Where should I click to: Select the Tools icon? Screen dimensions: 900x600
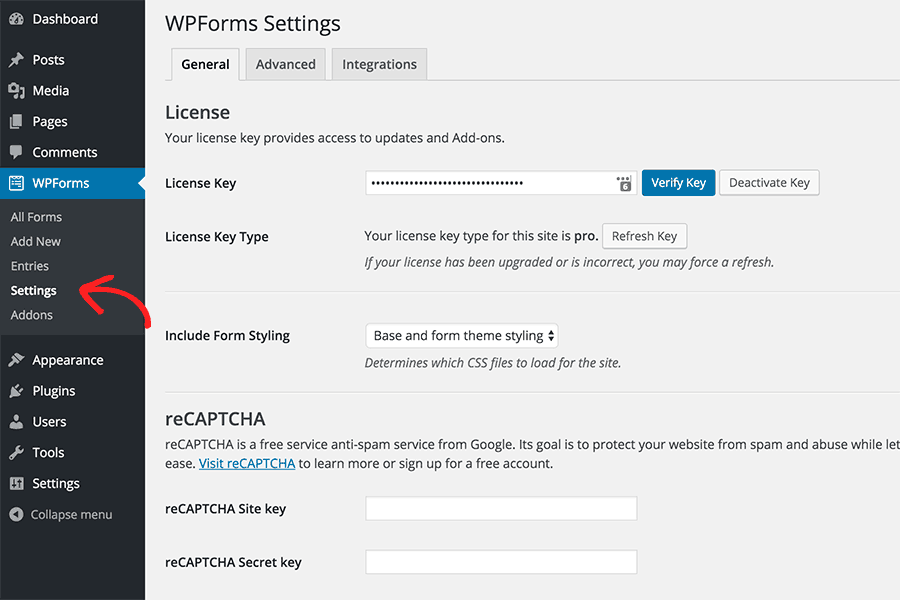(17, 452)
